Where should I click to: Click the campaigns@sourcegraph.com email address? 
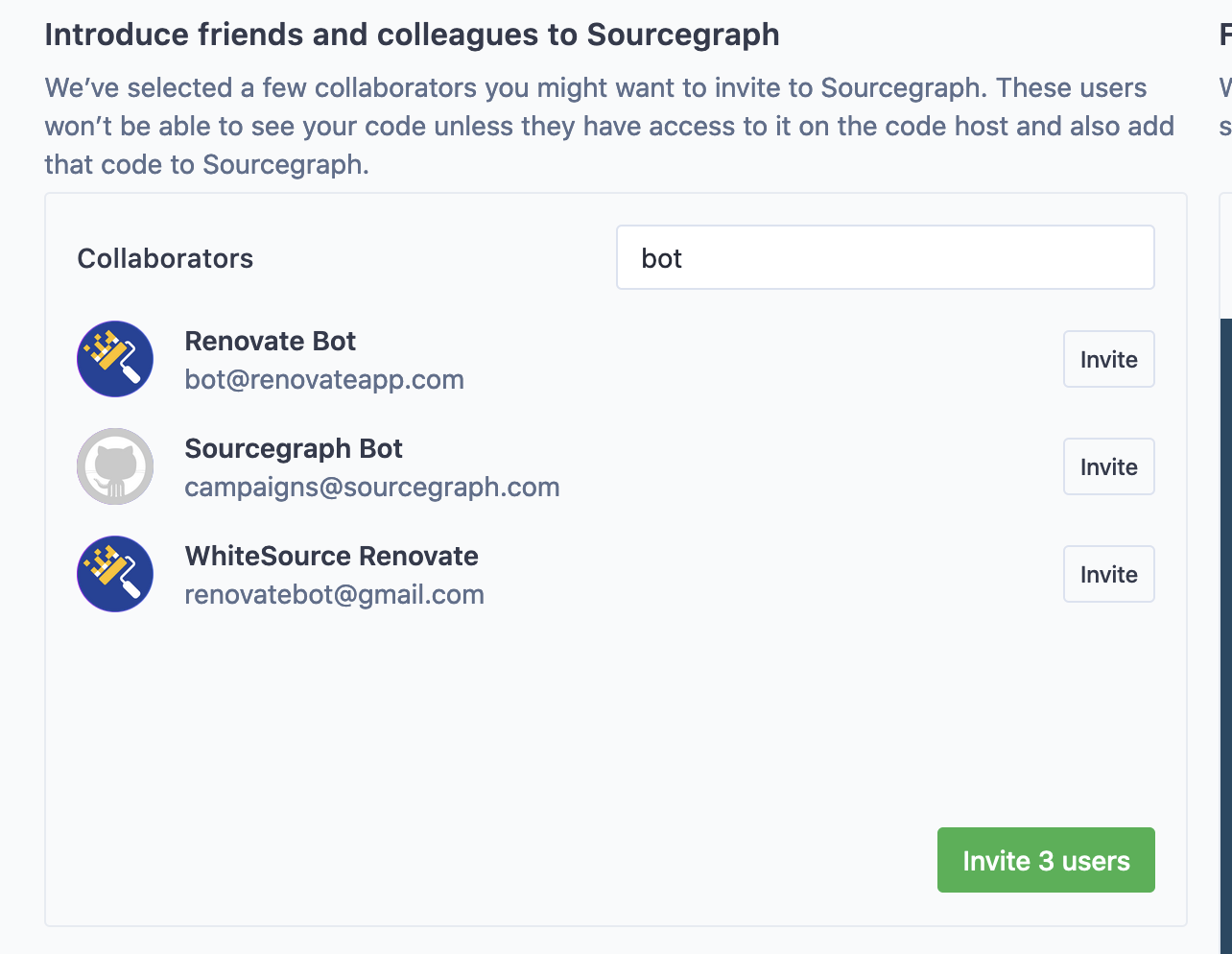(372, 487)
